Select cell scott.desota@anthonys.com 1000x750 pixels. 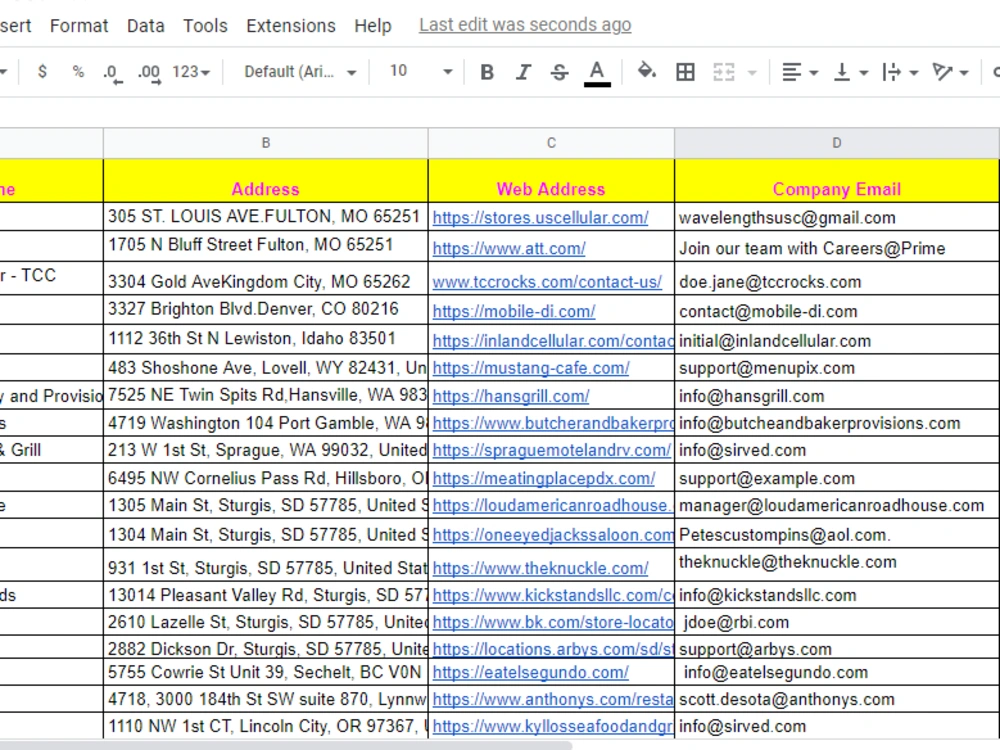tap(837, 699)
